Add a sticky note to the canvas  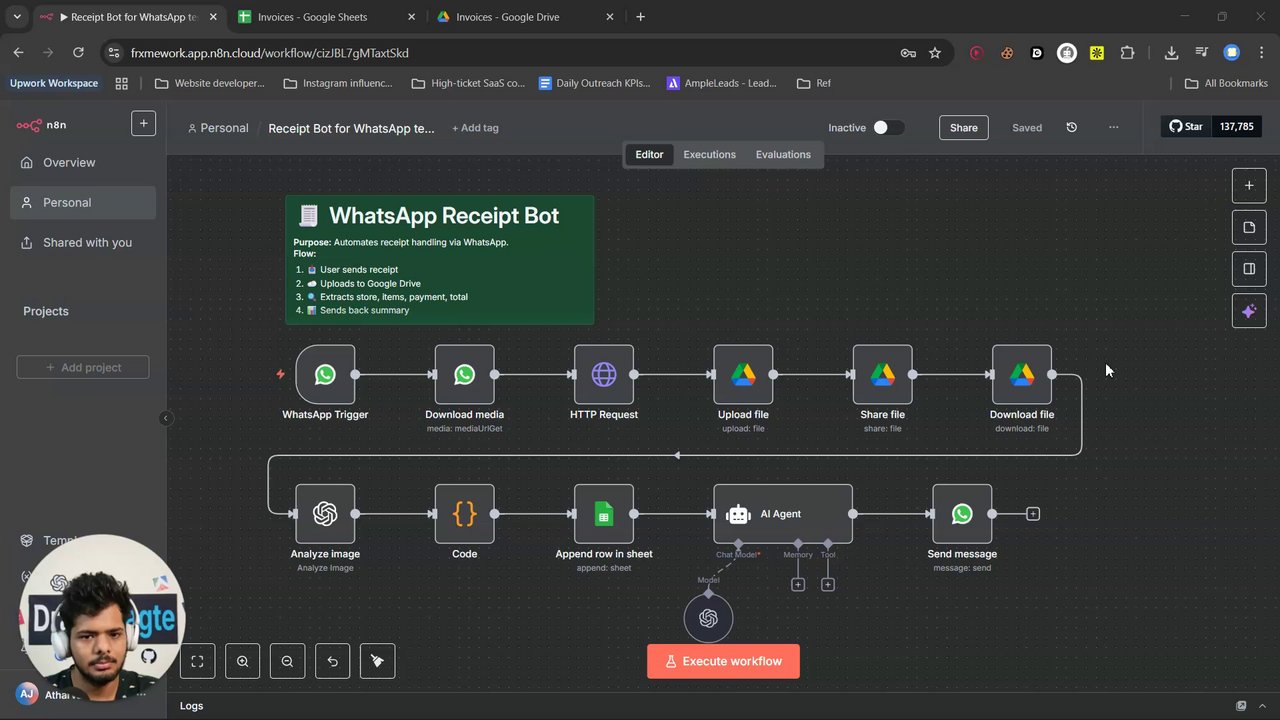[x=1249, y=227]
